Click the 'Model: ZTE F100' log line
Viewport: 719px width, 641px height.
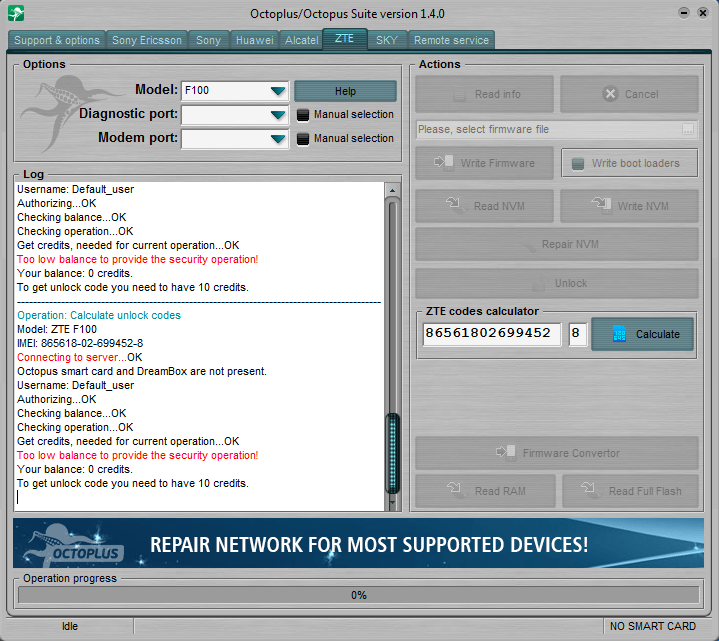57,329
